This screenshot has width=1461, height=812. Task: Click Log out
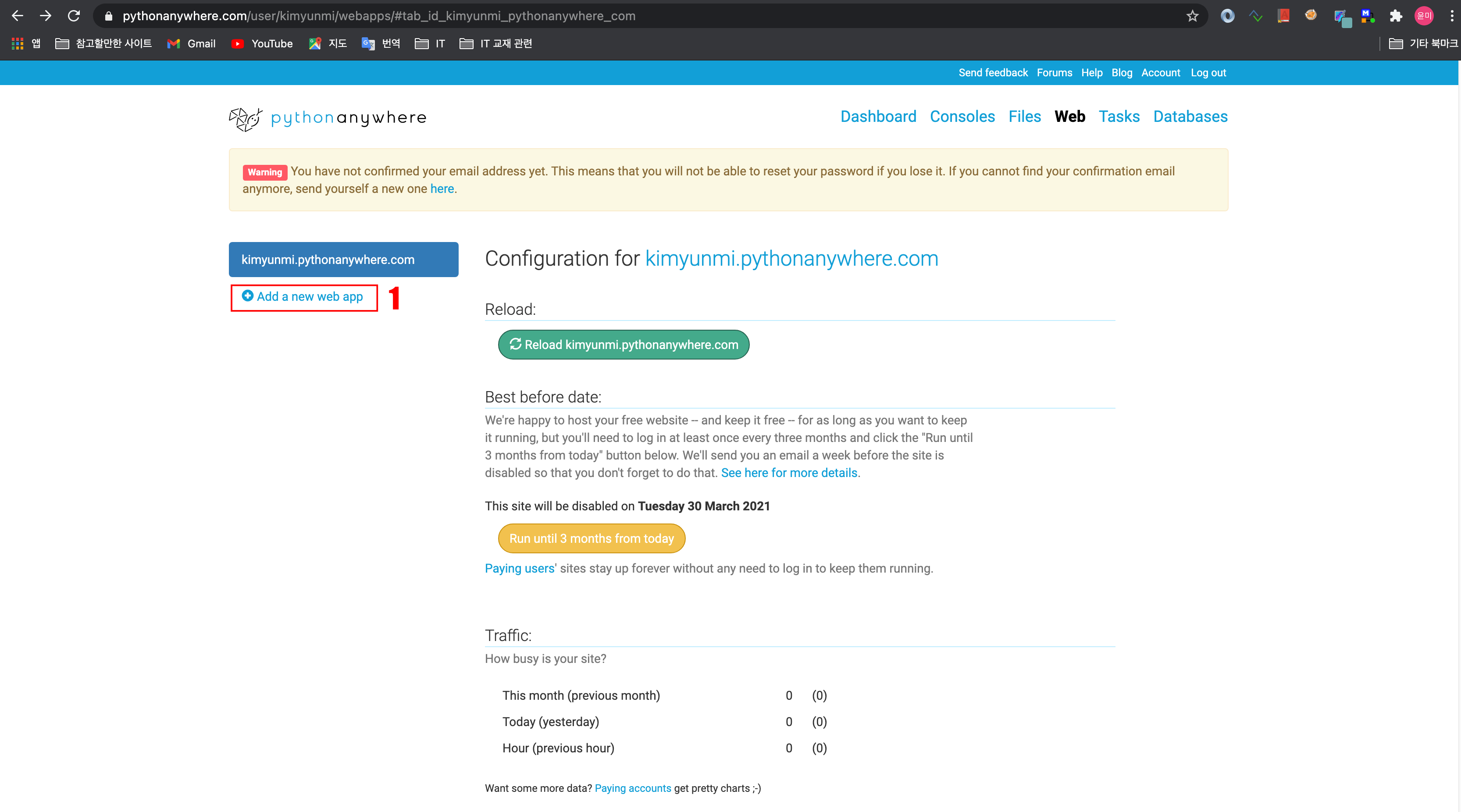point(1208,73)
